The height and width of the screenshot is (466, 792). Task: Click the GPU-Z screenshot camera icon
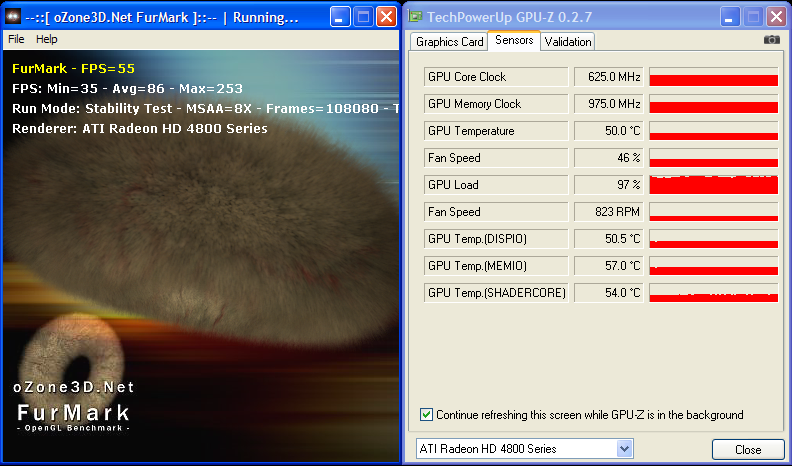(771, 40)
